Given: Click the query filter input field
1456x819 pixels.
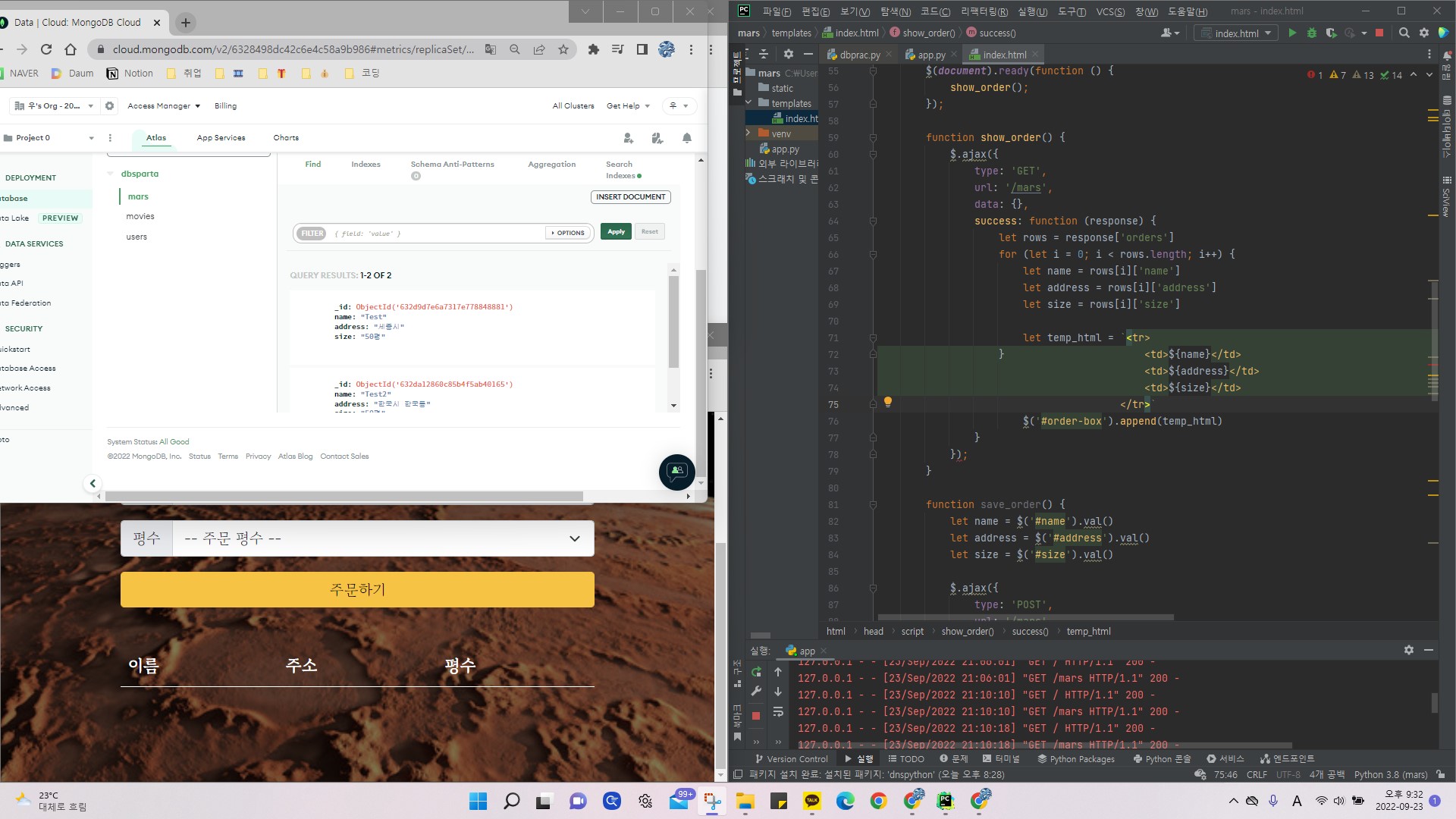Looking at the screenshot, I should point(438,233).
